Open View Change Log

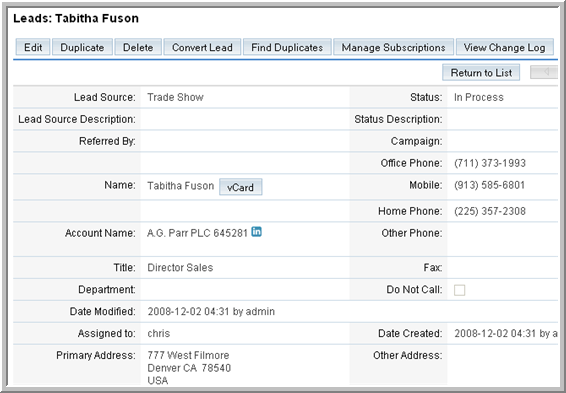click(505, 47)
